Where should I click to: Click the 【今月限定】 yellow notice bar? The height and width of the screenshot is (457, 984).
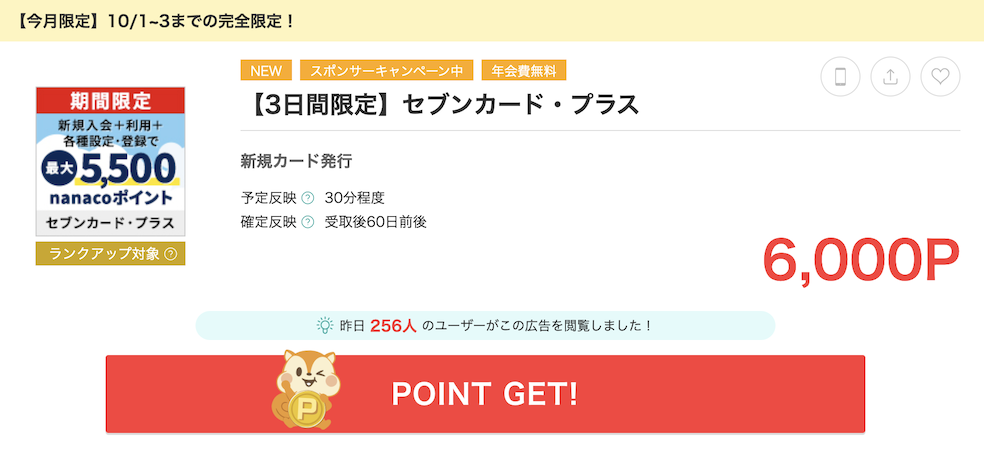tap(492, 21)
